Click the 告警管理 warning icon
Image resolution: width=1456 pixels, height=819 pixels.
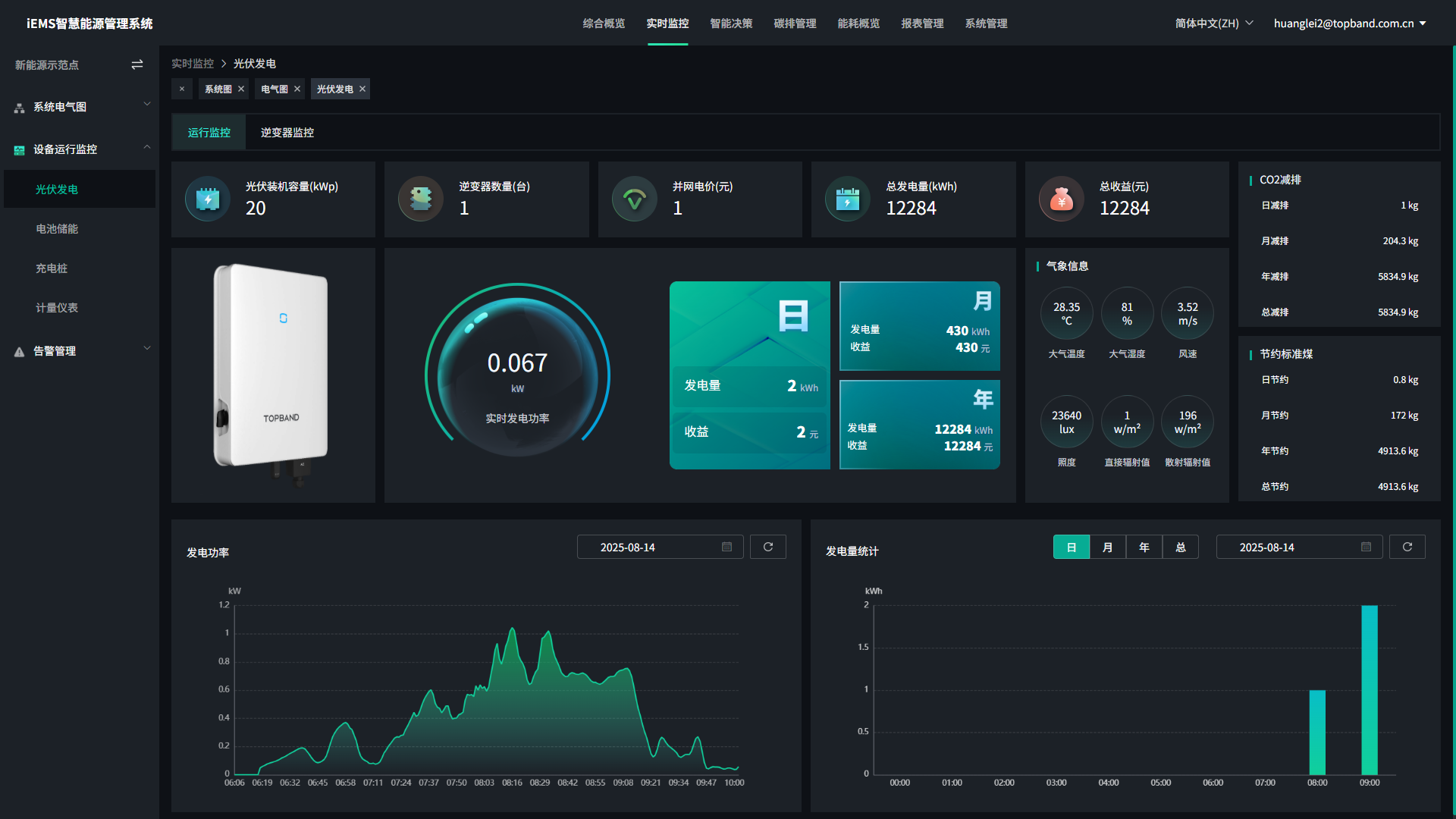pyautogui.click(x=20, y=352)
